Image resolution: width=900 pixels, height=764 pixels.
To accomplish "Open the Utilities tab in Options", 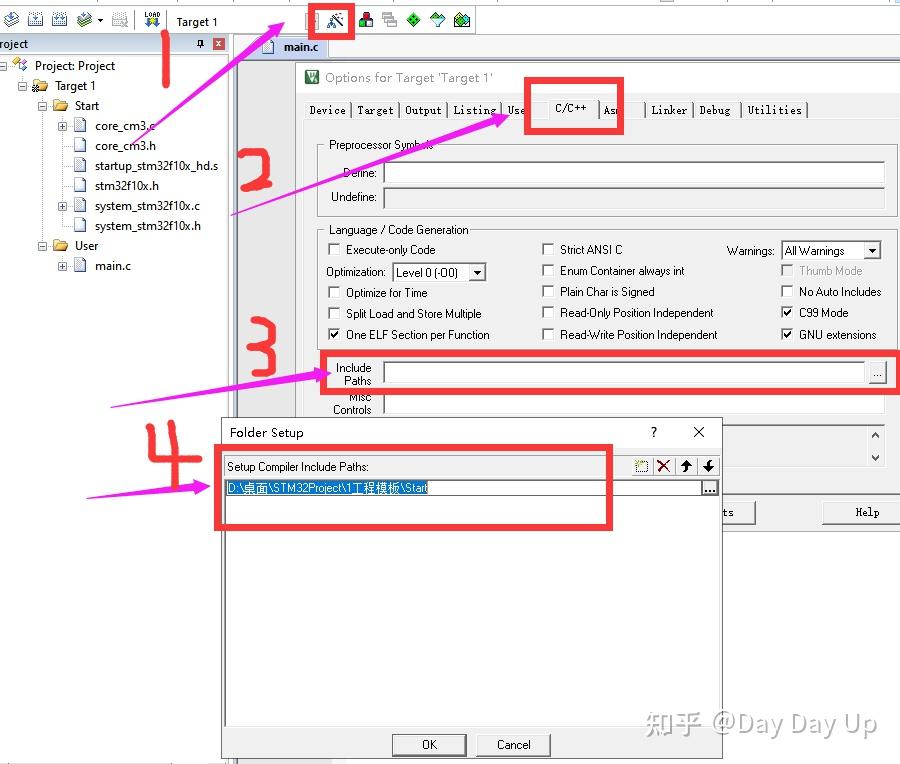I will pyautogui.click(x=774, y=110).
